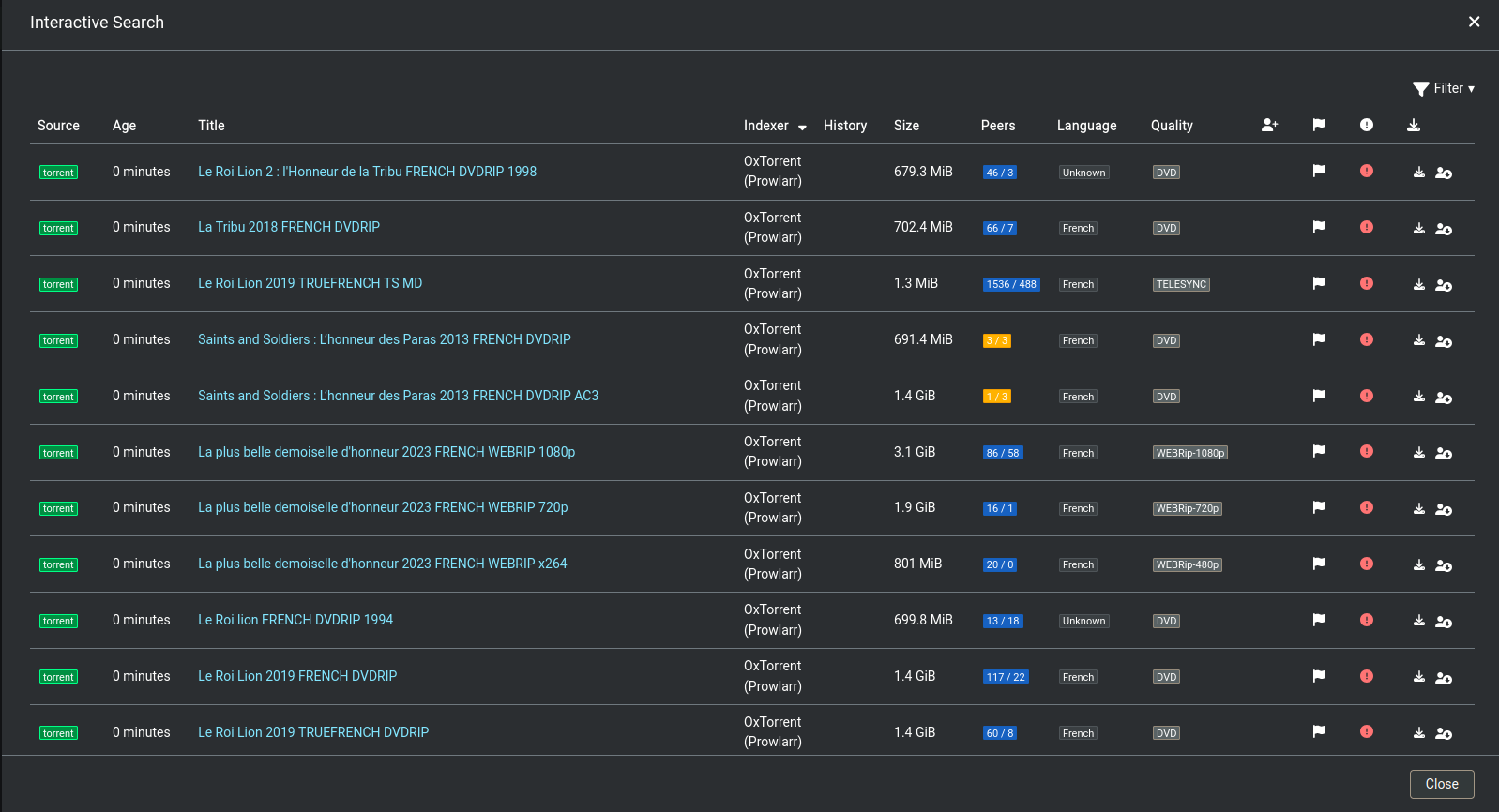Click the user-plus icon in the column header
The image size is (1499, 812).
pyautogui.click(x=1269, y=125)
